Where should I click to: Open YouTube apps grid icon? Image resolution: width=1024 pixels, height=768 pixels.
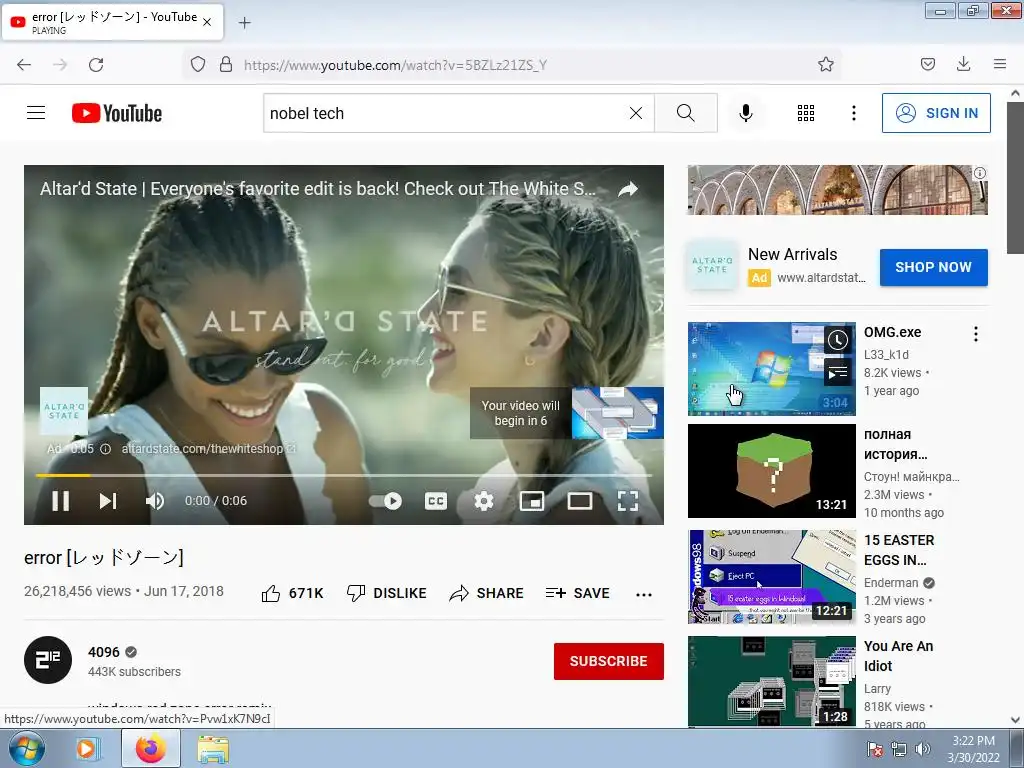click(806, 113)
